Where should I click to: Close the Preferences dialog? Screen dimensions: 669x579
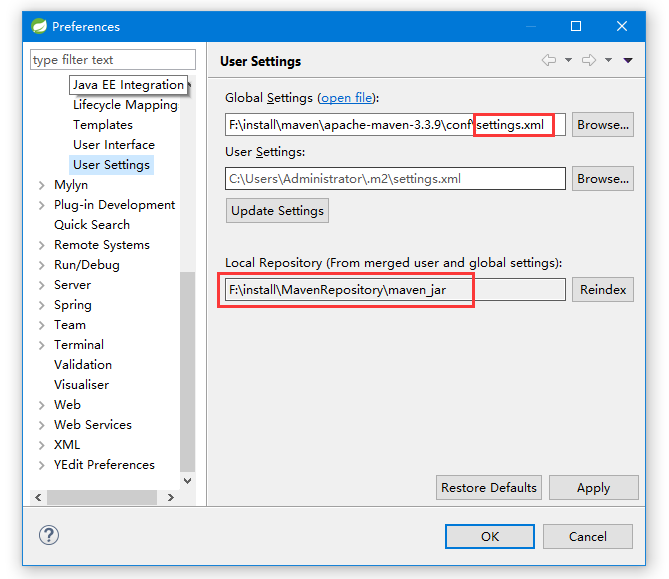(622, 26)
